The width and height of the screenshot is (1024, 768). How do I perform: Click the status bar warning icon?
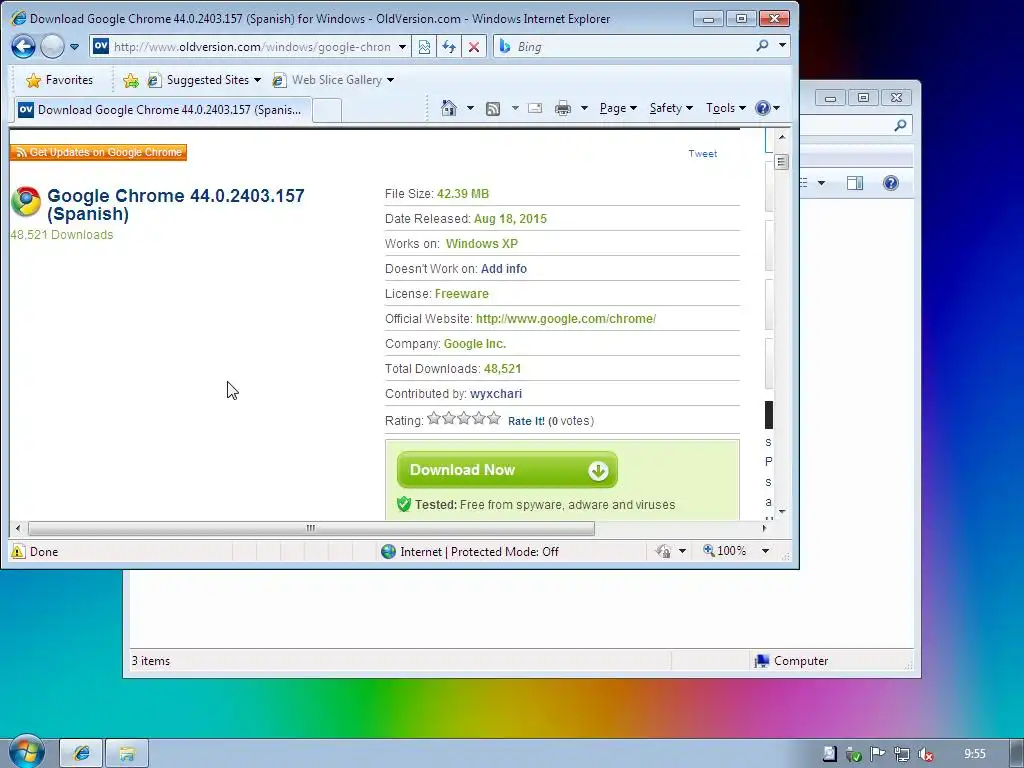point(18,551)
